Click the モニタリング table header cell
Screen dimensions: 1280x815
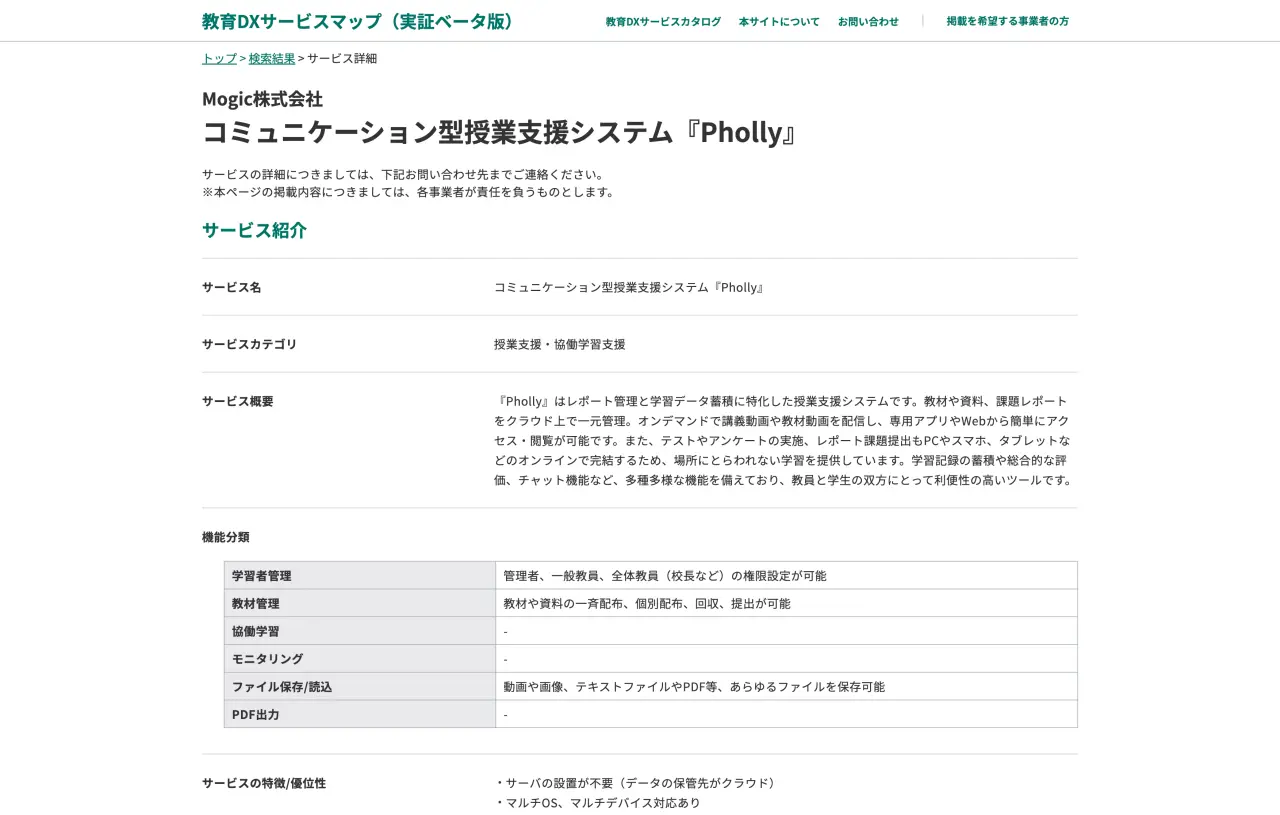(x=360, y=659)
